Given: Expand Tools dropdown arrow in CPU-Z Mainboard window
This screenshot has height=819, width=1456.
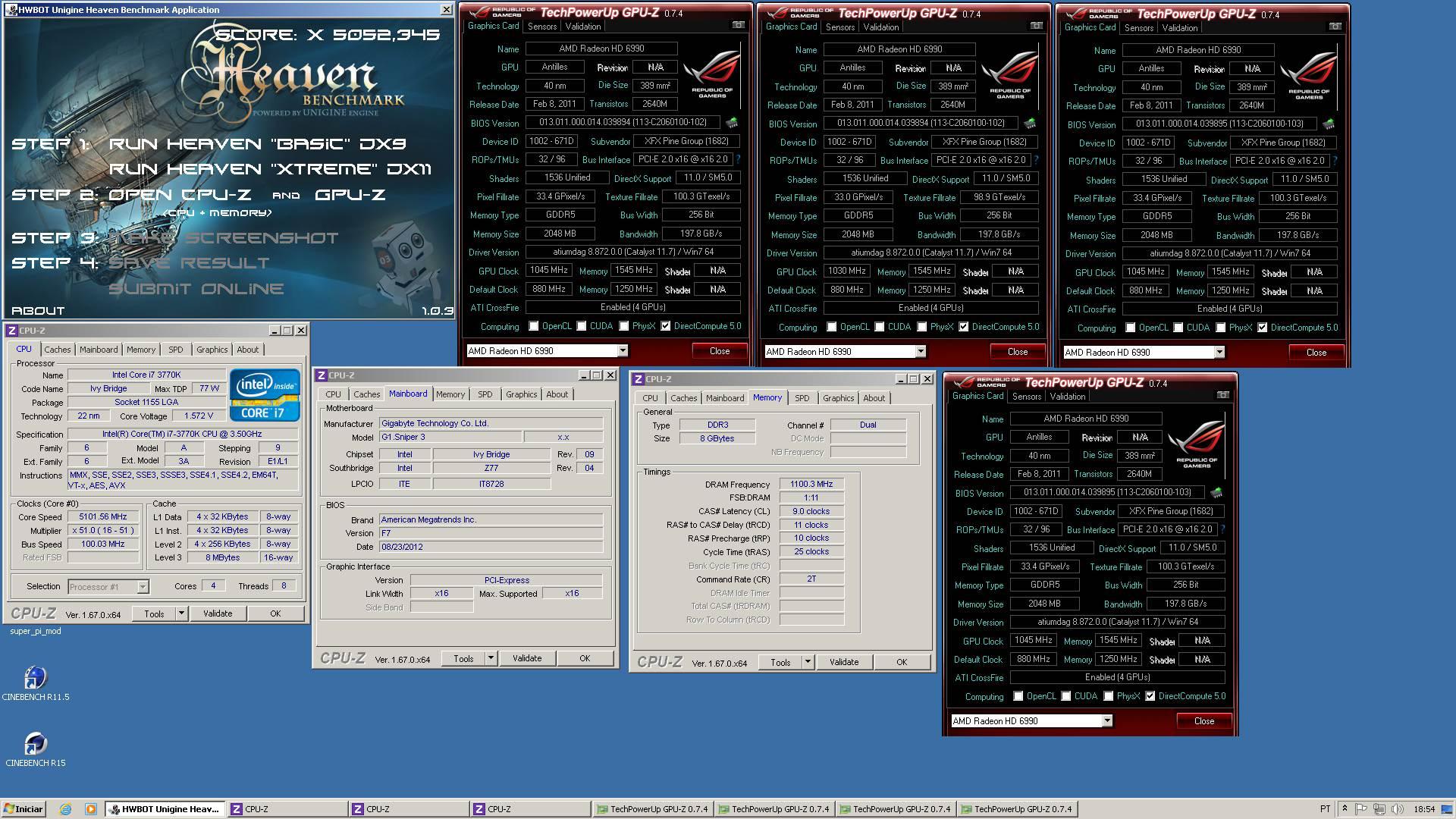Looking at the screenshot, I should coord(491,658).
